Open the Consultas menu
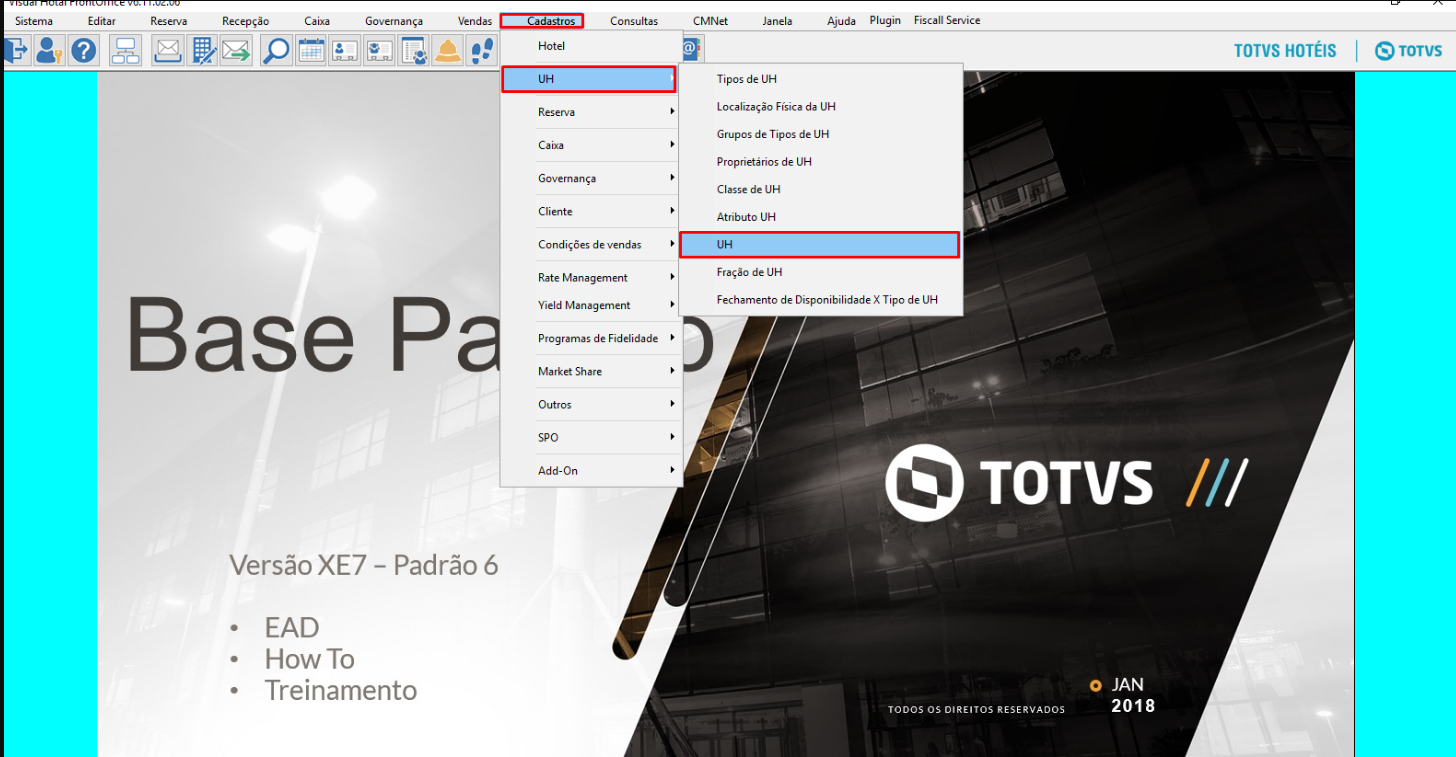The height and width of the screenshot is (757, 1456). click(x=634, y=21)
